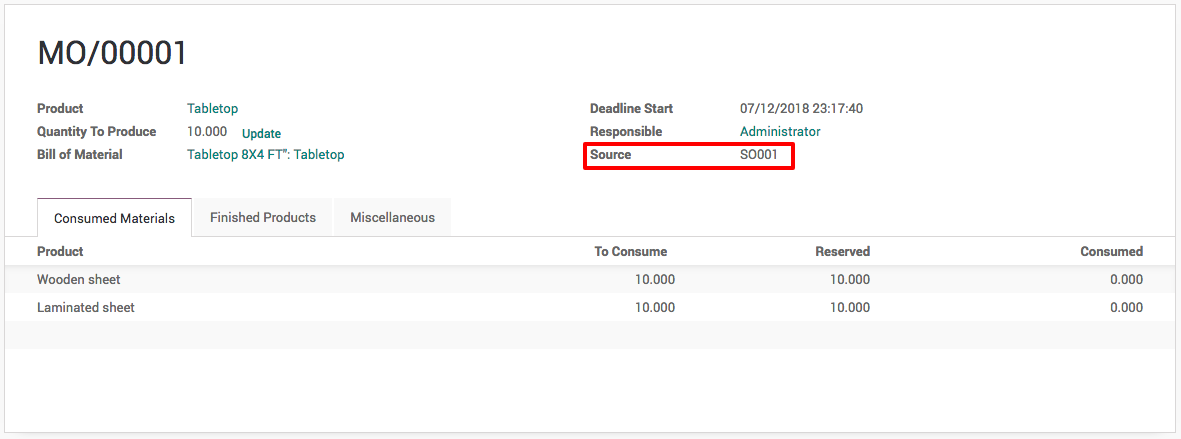The width and height of the screenshot is (1181, 439).
Task: Click the Quantity To Produce value 10.000
Action: [206, 131]
